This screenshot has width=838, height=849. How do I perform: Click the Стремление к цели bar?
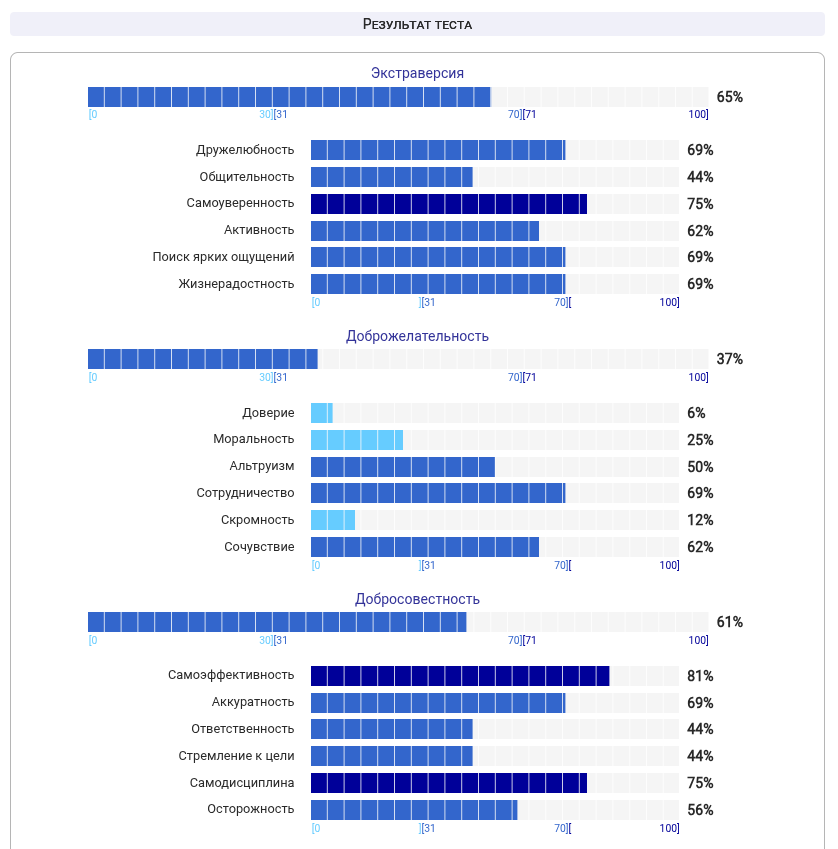pyautogui.click(x=495, y=756)
